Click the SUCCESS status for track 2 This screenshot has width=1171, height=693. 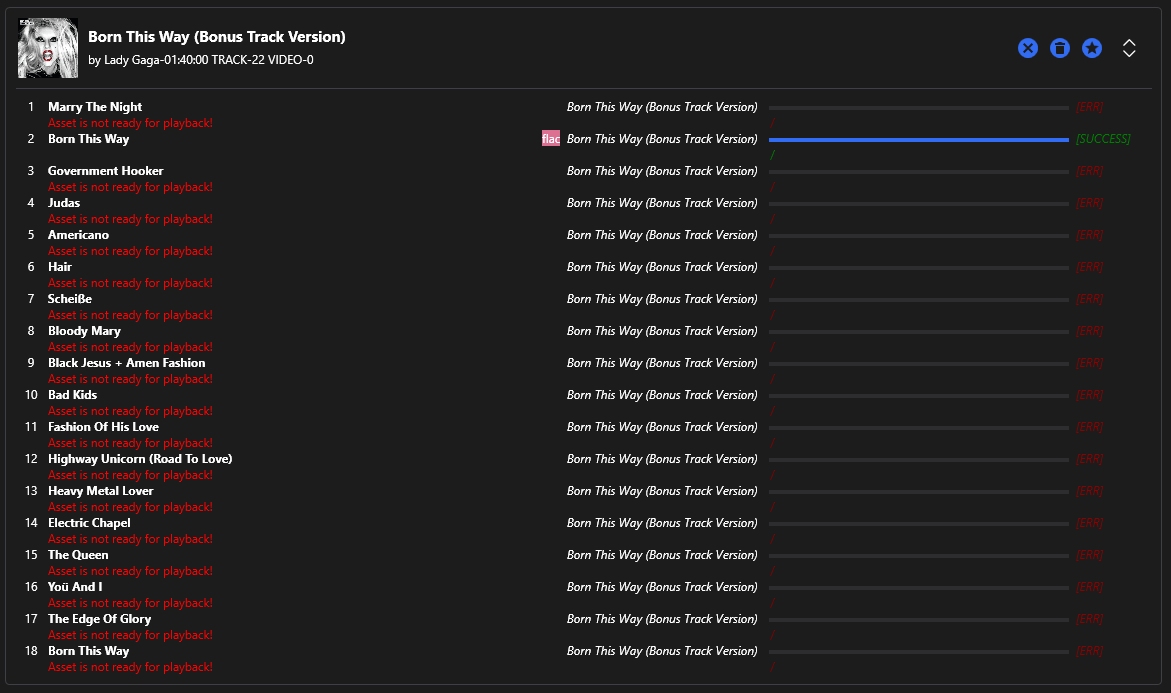(x=1103, y=139)
